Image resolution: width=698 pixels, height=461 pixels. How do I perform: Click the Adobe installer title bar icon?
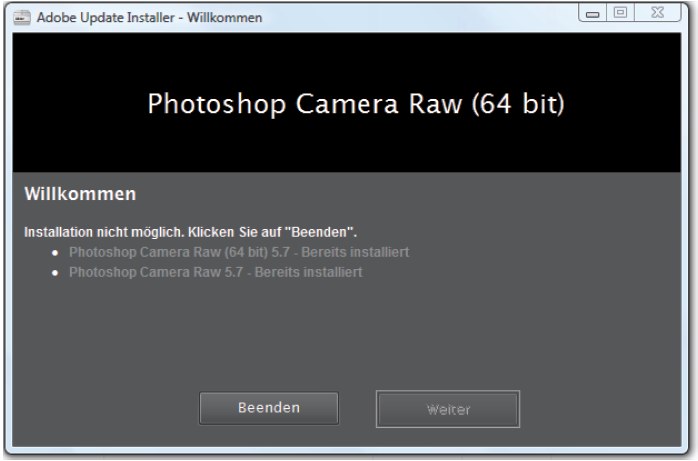(22, 18)
